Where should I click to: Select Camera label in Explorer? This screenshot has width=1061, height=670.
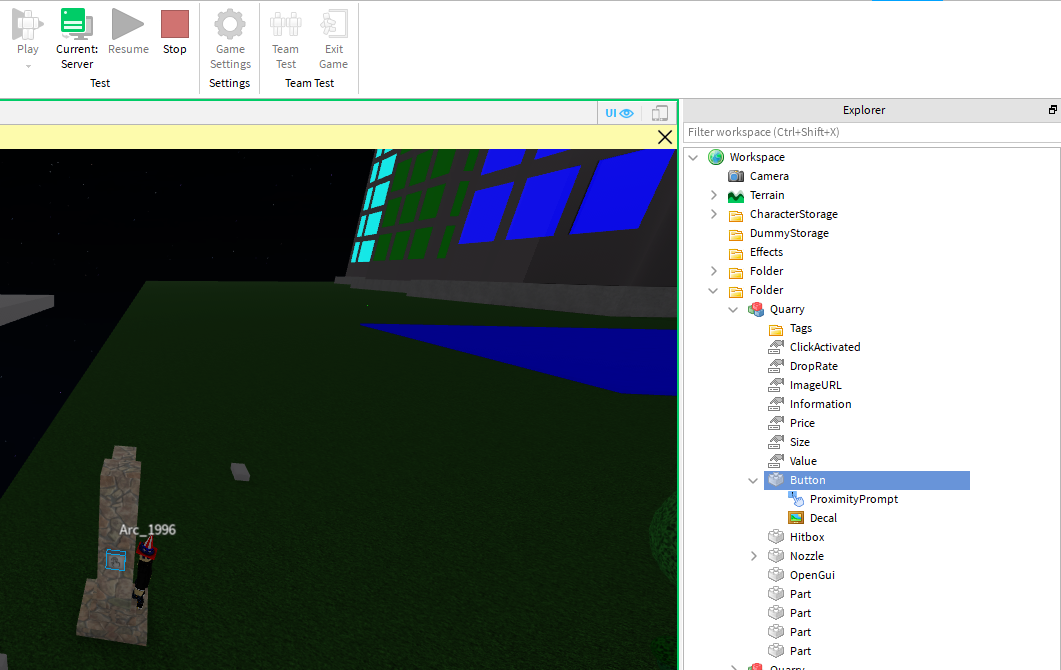(769, 176)
